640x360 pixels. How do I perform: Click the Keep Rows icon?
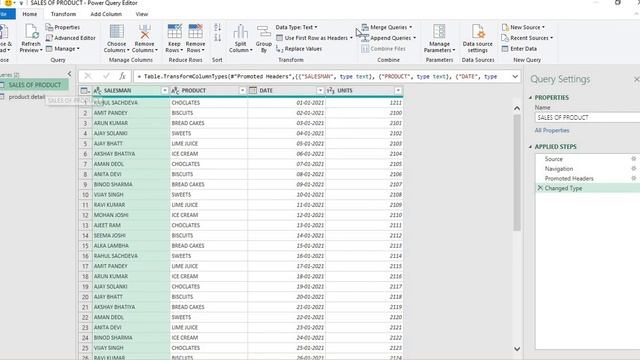coord(174,31)
